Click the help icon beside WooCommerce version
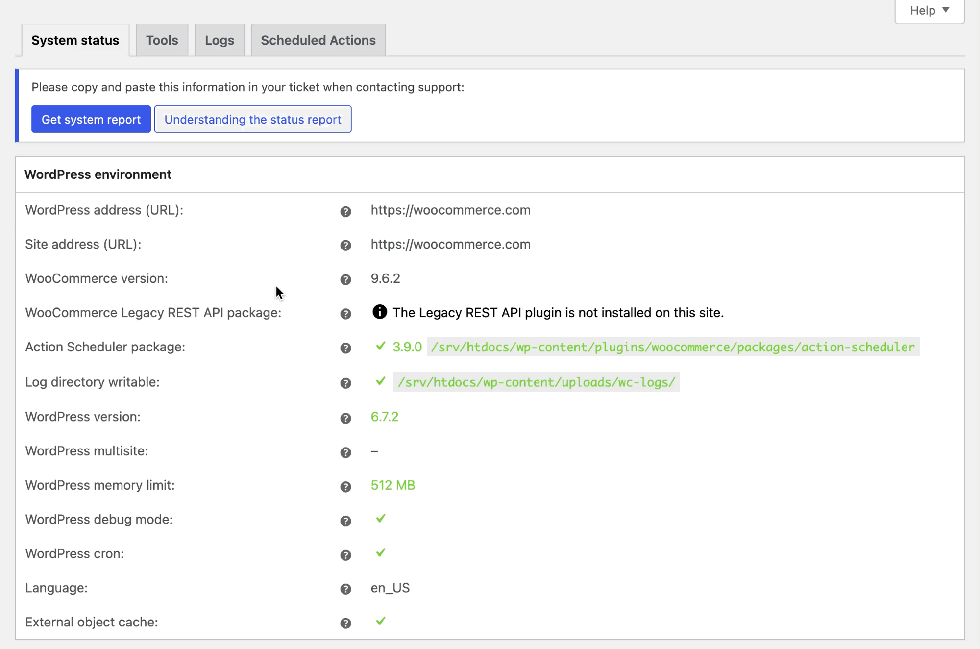The height and width of the screenshot is (649, 980). 345,279
